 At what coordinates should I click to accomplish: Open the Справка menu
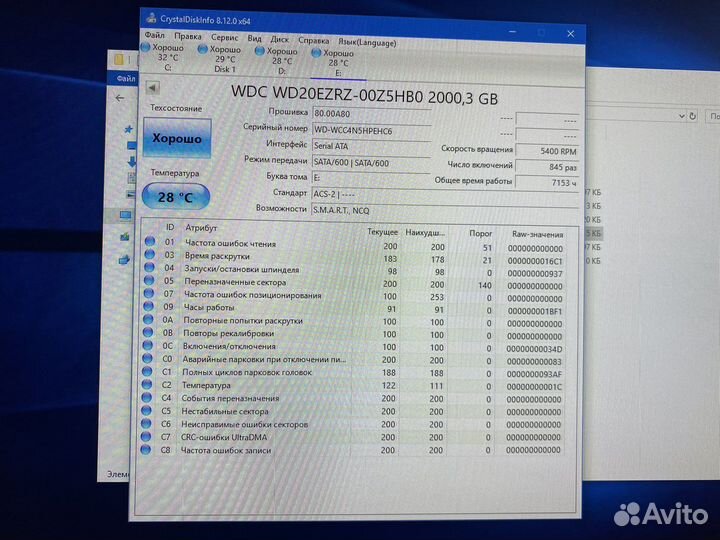pos(314,40)
